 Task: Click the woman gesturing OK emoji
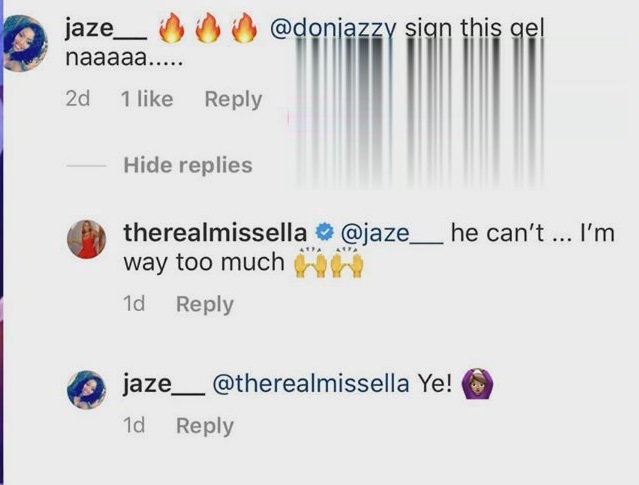tap(477, 384)
